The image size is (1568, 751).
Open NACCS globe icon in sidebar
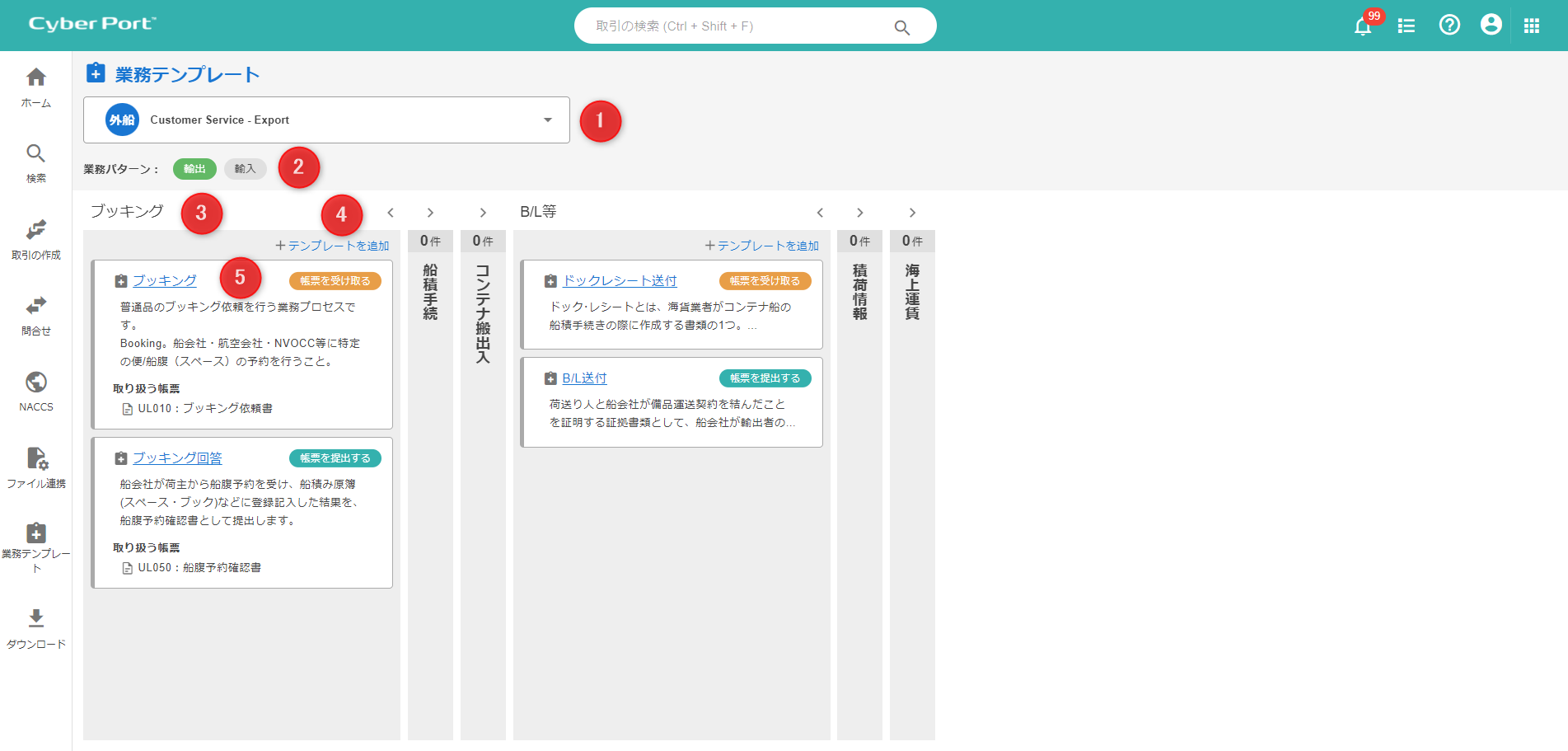click(36, 390)
